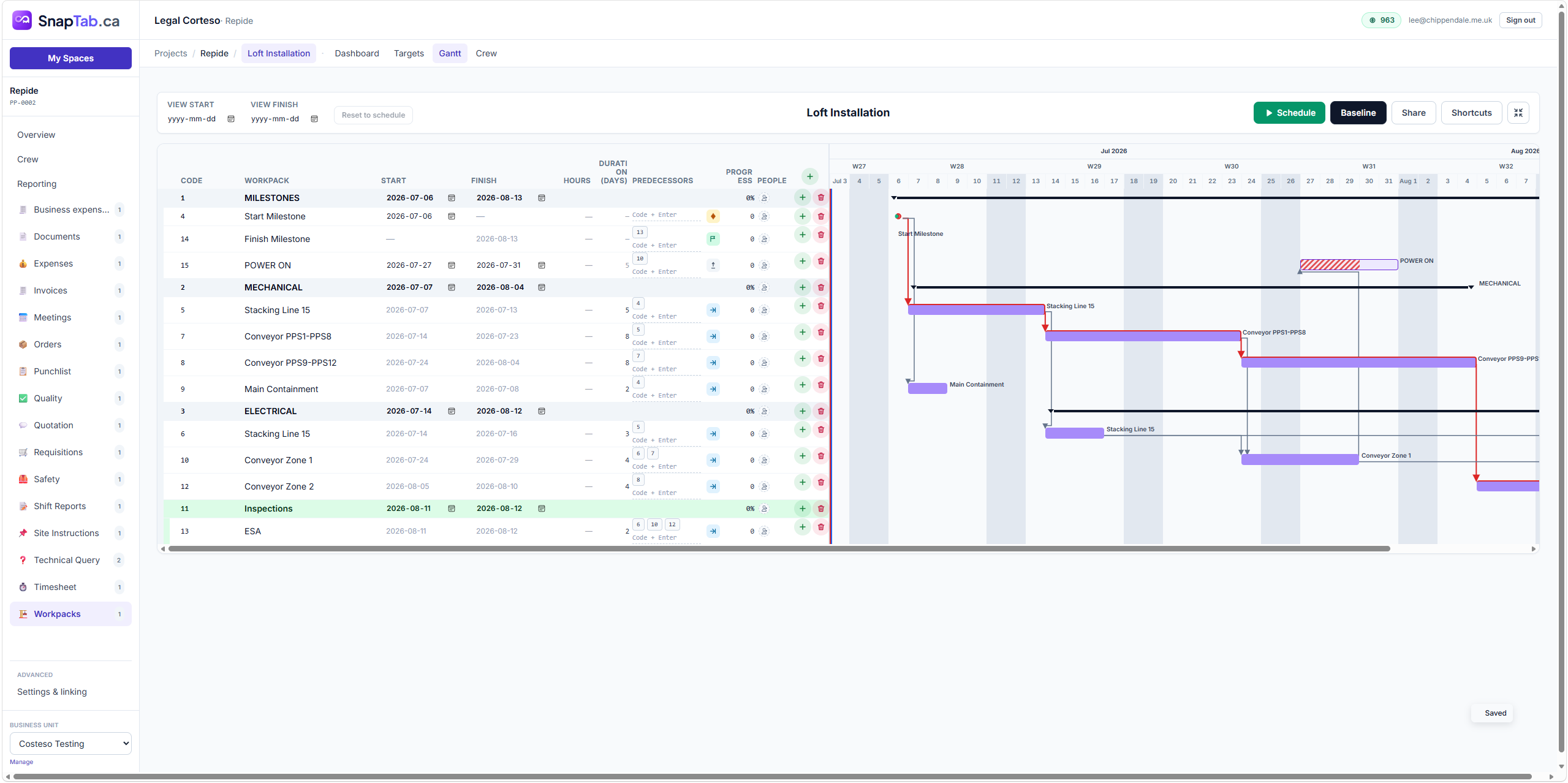Screen dimensions: 1568x783
Task: Switch to the Targets tab
Action: click(x=409, y=53)
